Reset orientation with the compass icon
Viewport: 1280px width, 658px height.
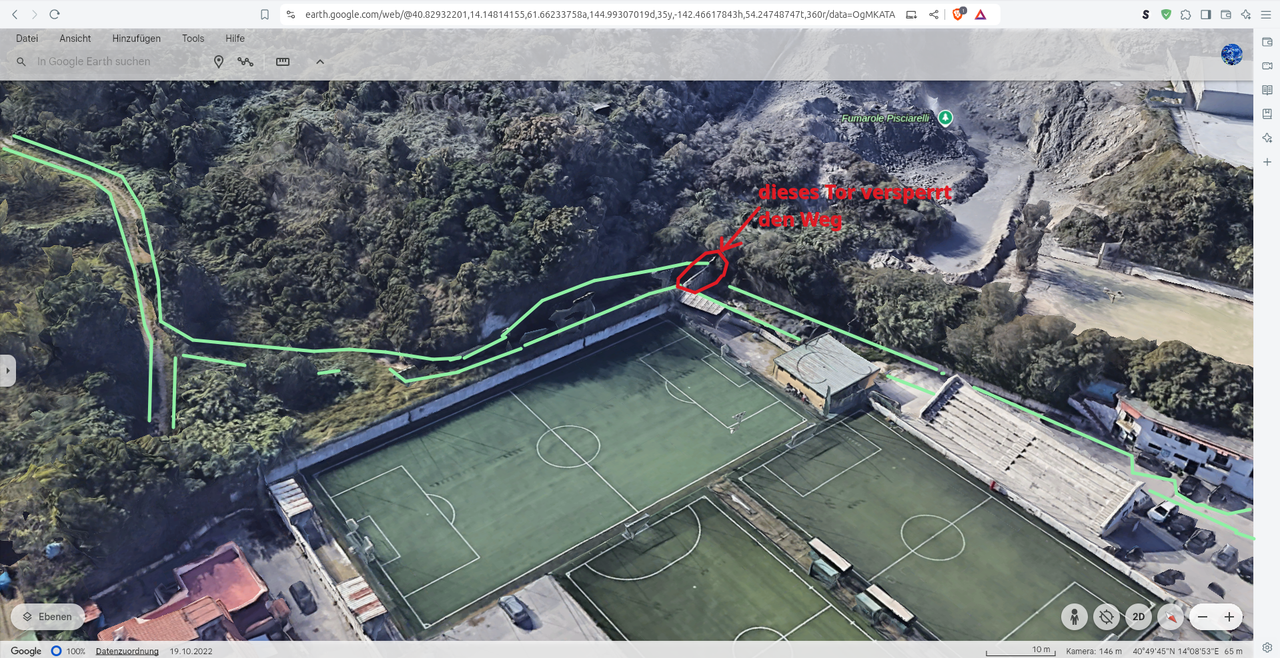click(1169, 617)
